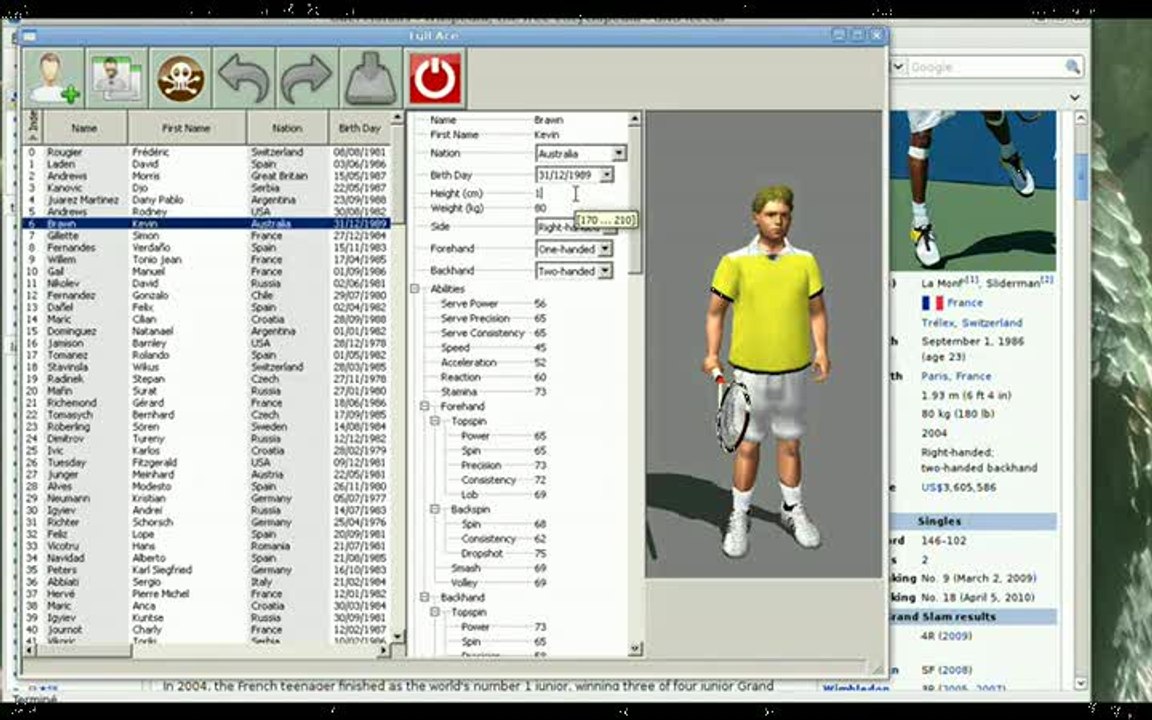The image size is (1152, 720).
Task: Collapse Topspin node under Forehand
Action: [435, 421]
